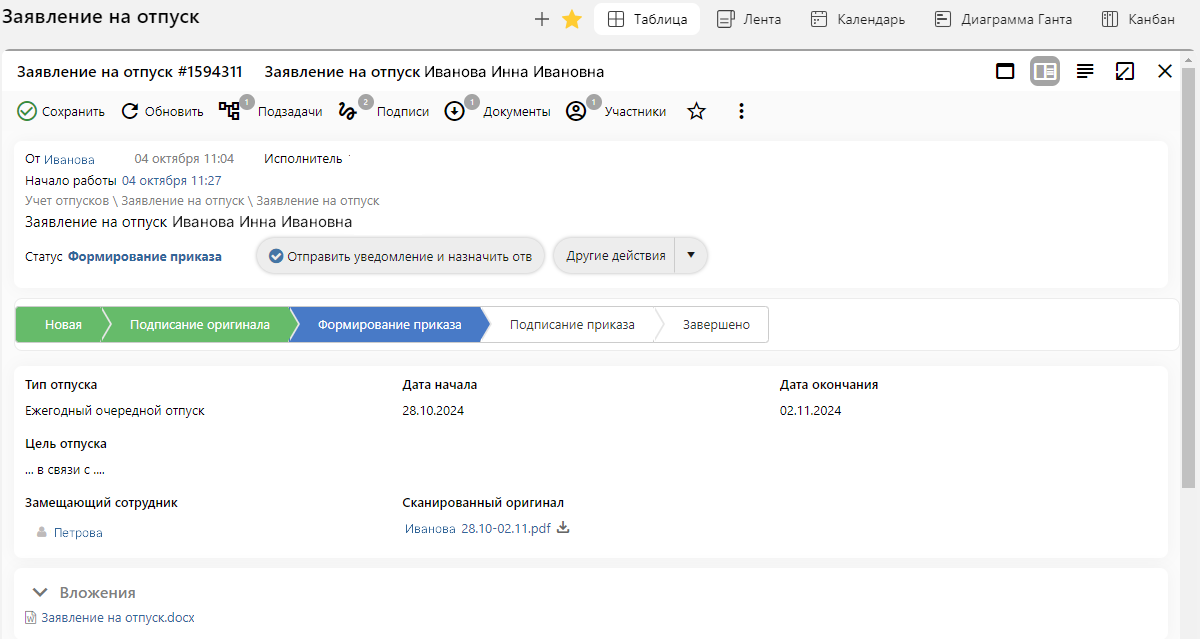Click the start date 04 октября 11:27
1200x639 pixels.
point(171,181)
